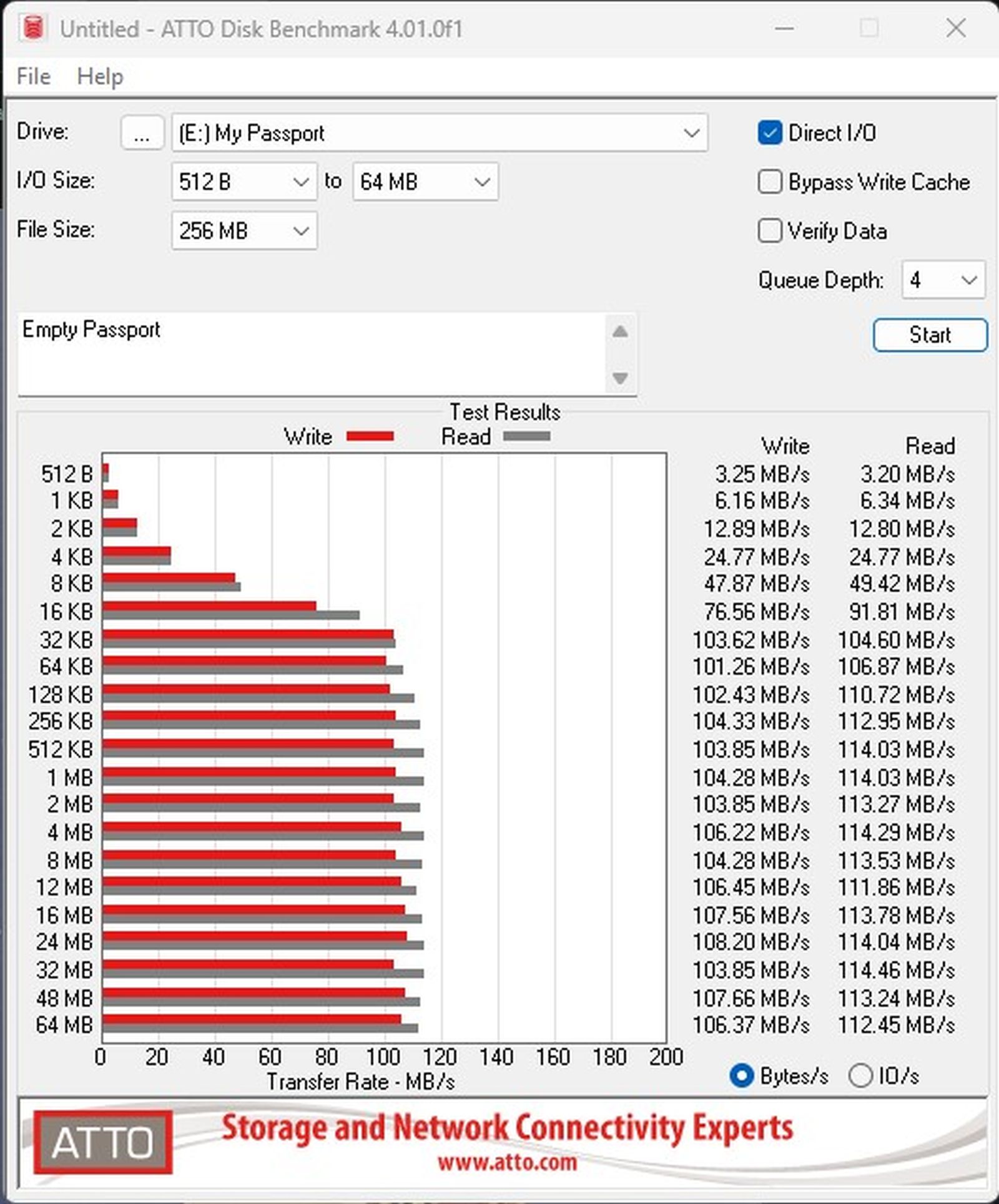Viewport: 999px width, 1204px height.
Task: Click the ATTO logo in the banner
Action: [103, 1143]
